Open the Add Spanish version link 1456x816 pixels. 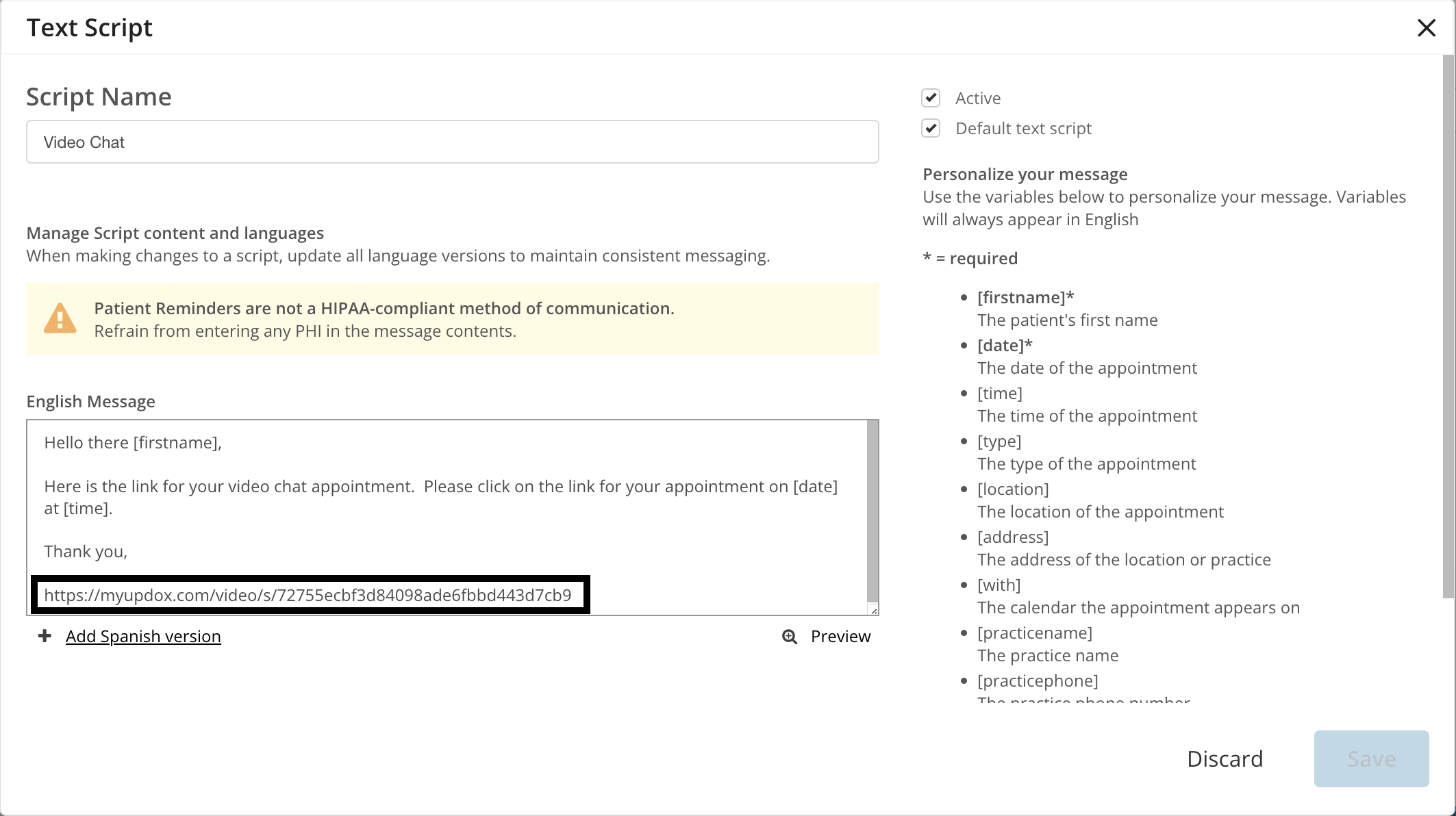coord(143,637)
